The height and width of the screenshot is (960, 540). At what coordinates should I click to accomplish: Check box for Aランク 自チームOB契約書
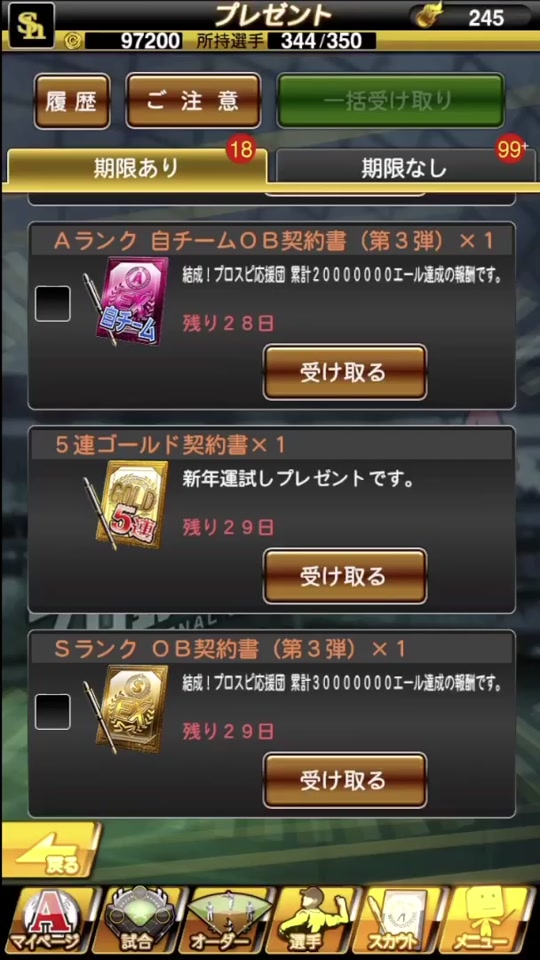pos(52,304)
